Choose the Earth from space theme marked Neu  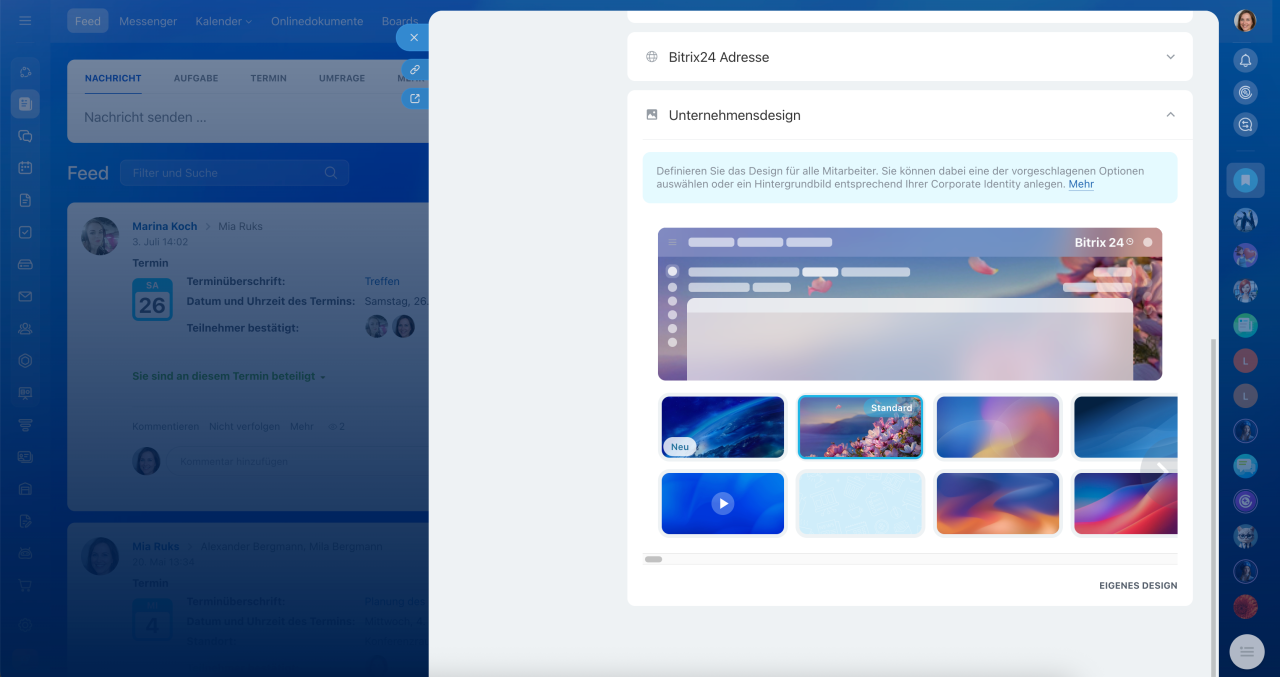click(722, 426)
